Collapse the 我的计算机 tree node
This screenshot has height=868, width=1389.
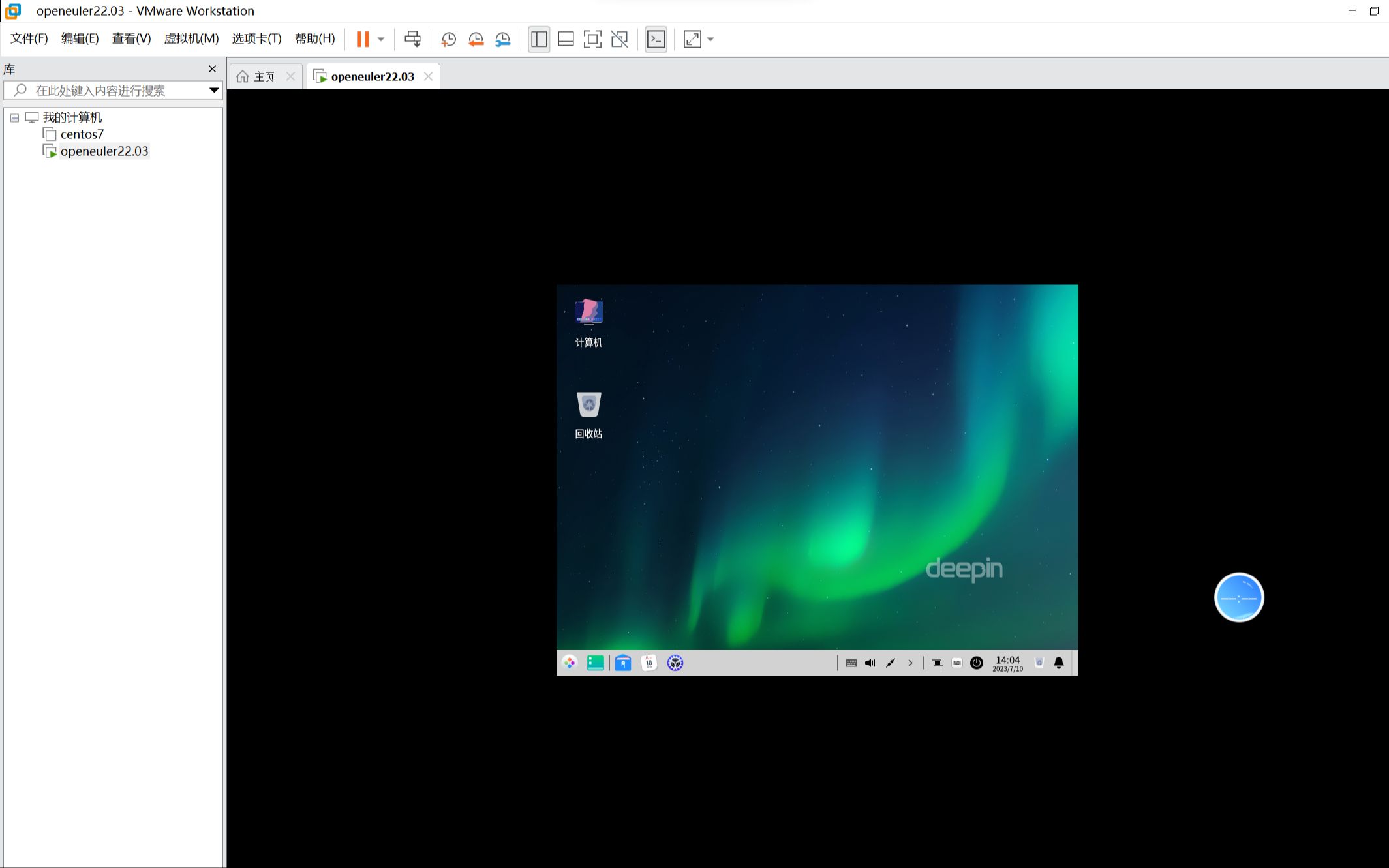click(x=14, y=118)
